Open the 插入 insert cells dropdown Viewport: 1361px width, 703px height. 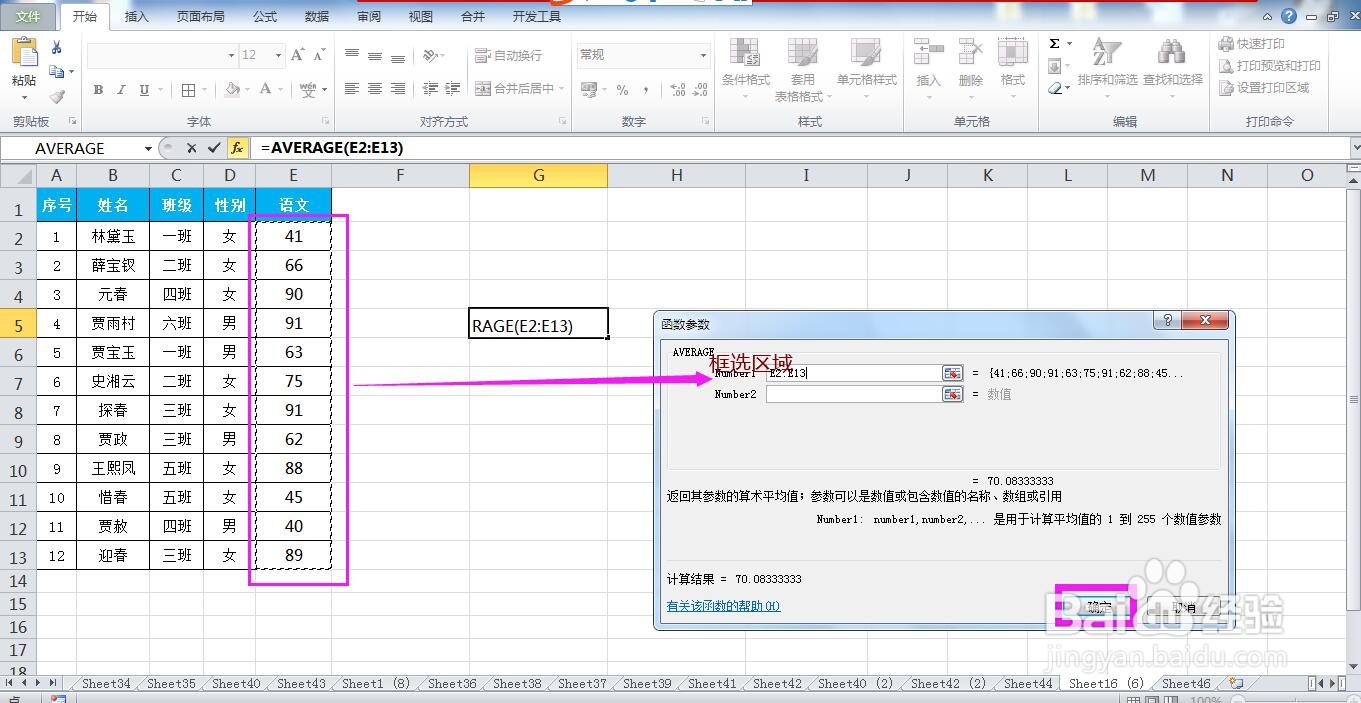pos(928,69)
